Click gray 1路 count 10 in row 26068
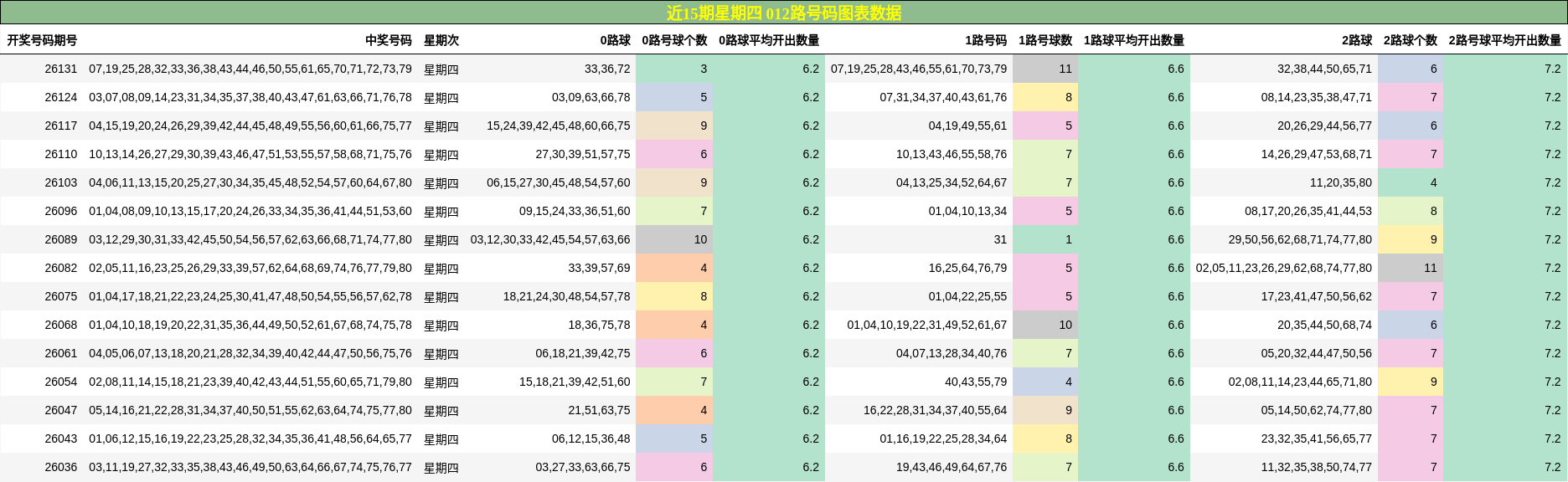Screen dimensions: 1568x482 click(1045, 325)
